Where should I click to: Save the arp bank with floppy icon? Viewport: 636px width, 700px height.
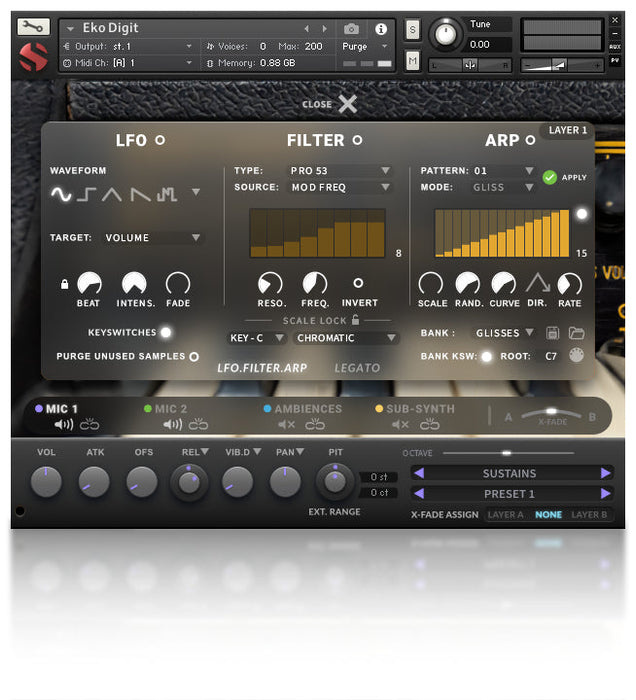(x=553, y=333)
